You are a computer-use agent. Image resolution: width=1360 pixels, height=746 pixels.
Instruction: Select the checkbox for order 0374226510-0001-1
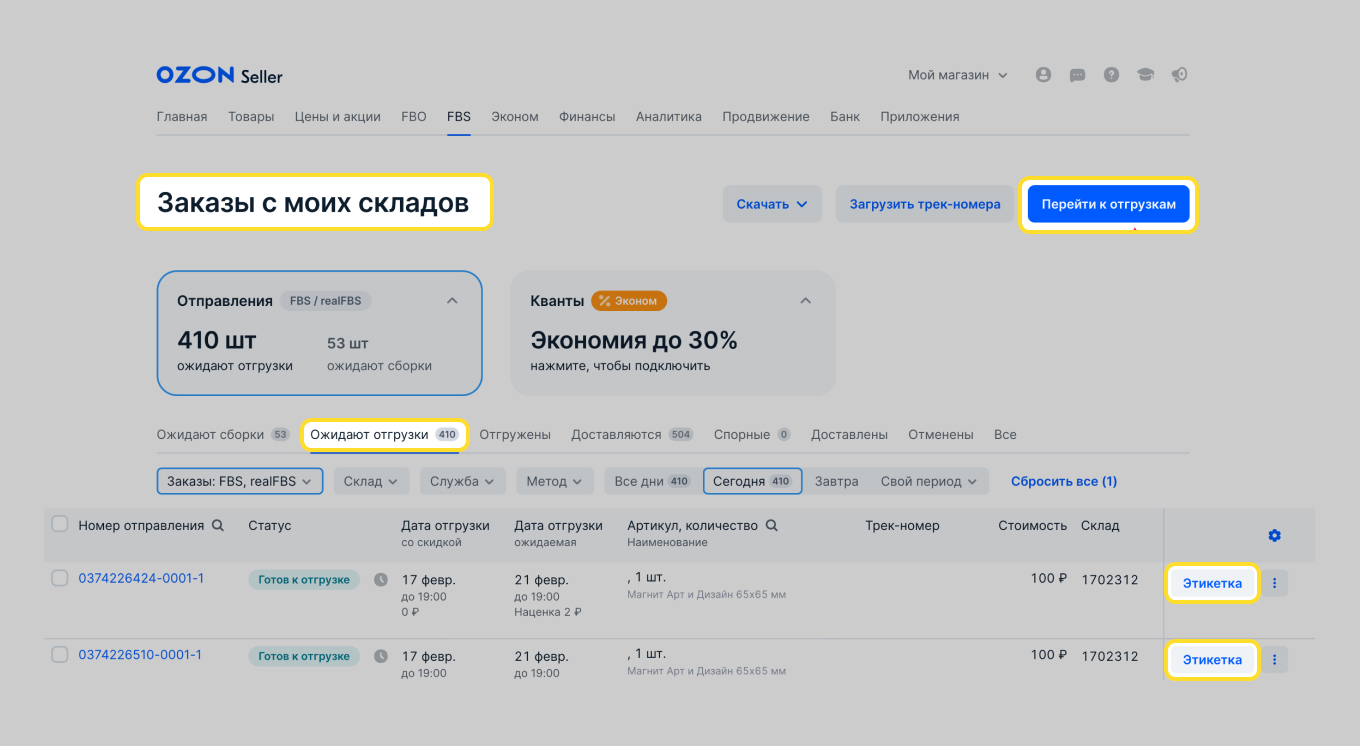60,654
